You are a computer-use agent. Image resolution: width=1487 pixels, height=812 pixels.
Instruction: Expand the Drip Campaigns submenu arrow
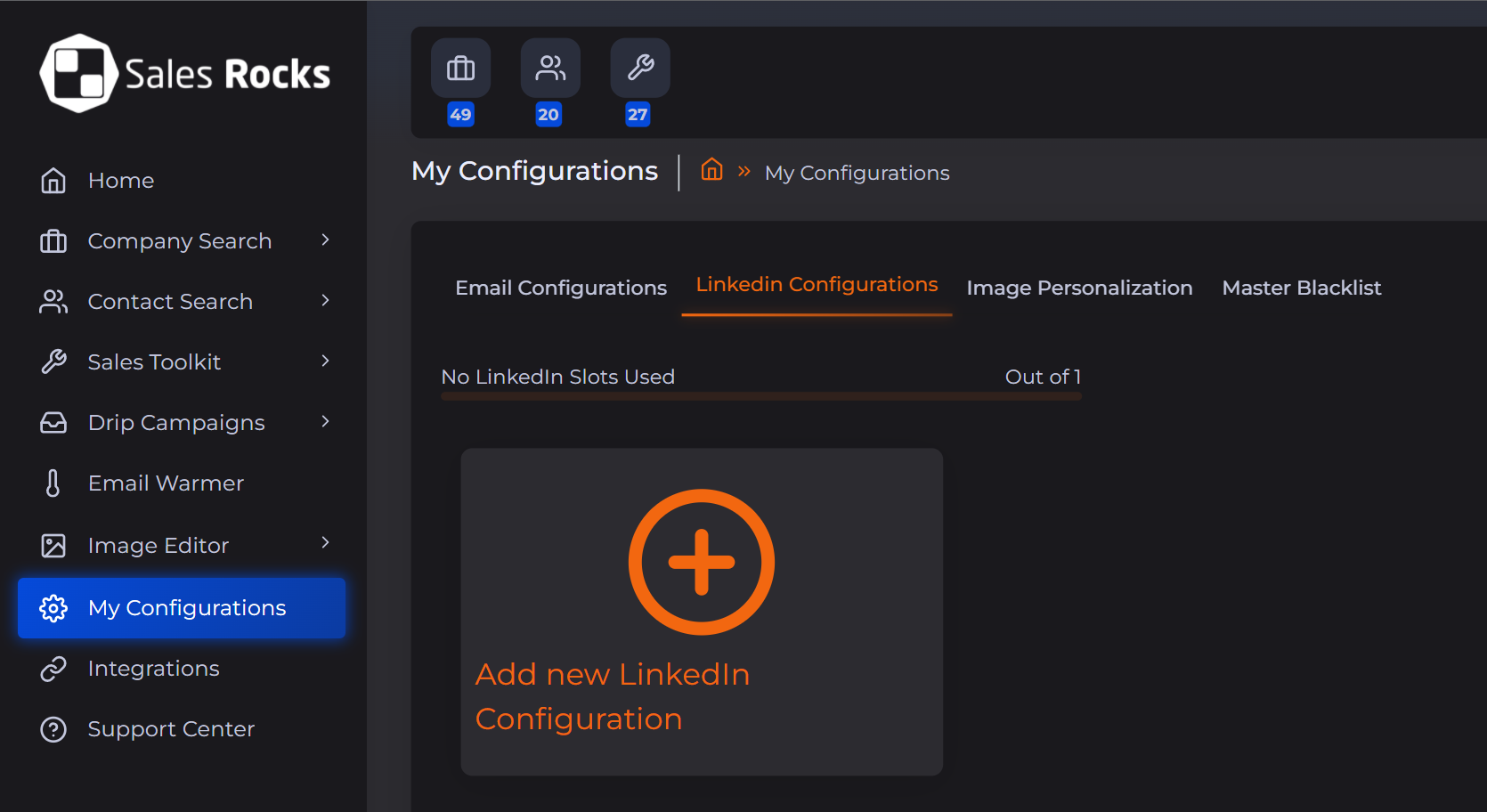coord(326,422)
